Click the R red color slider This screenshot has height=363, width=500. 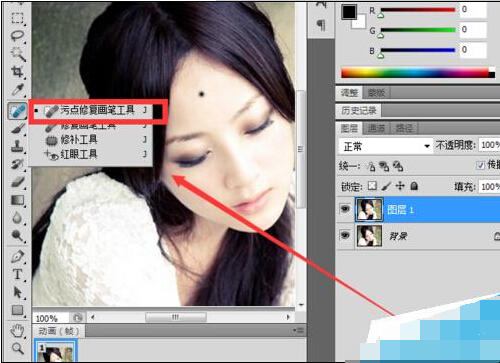point(418,10)
